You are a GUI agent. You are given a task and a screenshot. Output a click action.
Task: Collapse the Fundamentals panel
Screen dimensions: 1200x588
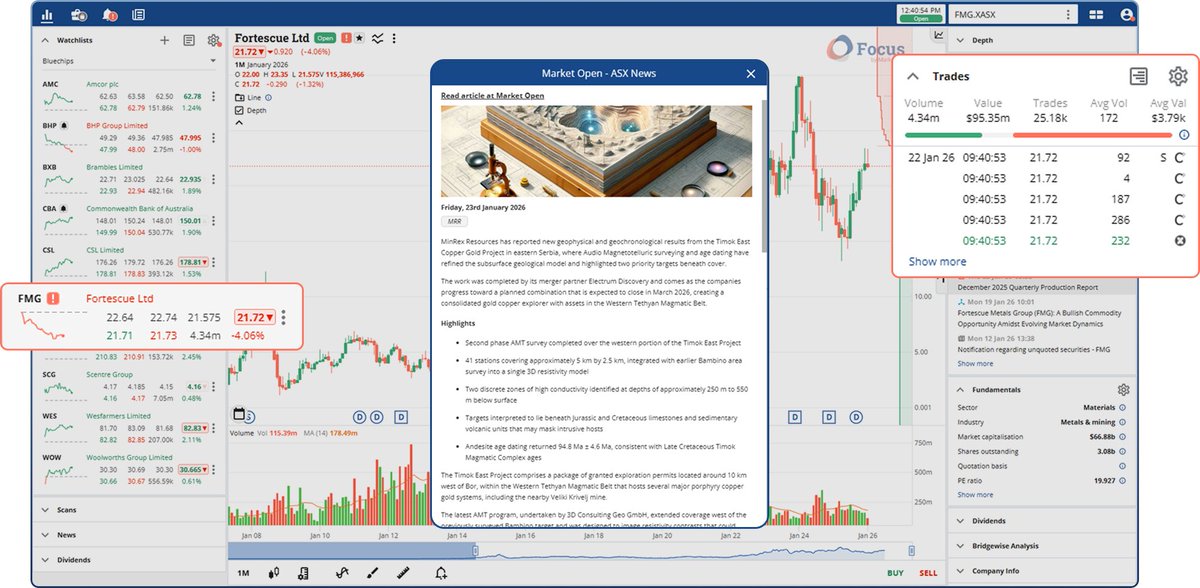click(960, 390)
